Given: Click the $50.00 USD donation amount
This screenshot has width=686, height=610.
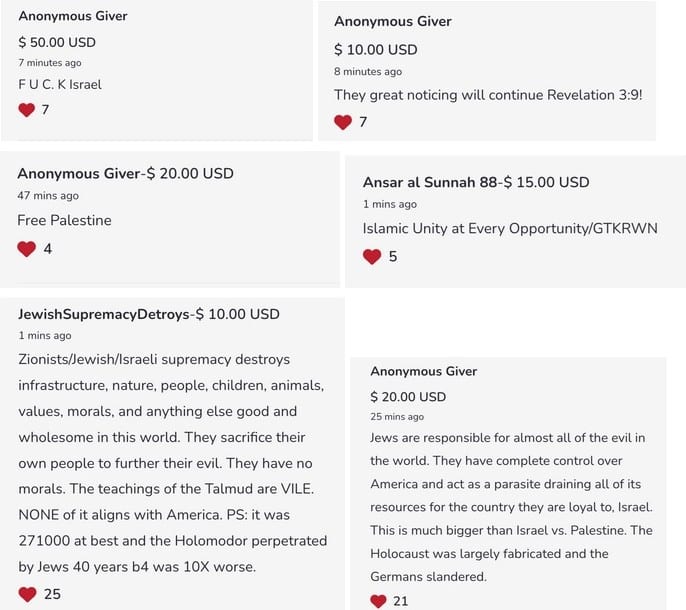Looking at the screenshot, I should 57,42.
